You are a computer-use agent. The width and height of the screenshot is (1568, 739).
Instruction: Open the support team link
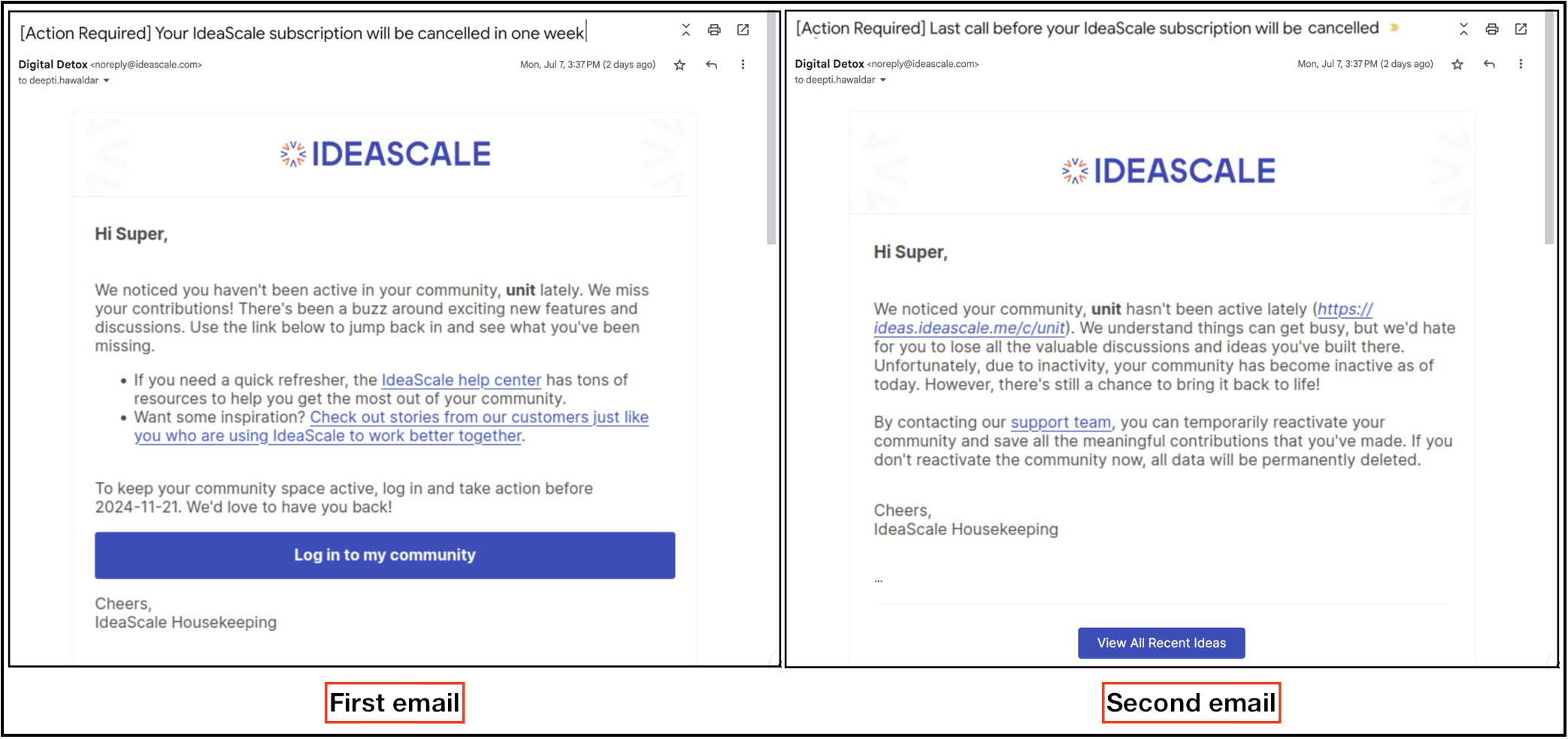coord(1061,422)
